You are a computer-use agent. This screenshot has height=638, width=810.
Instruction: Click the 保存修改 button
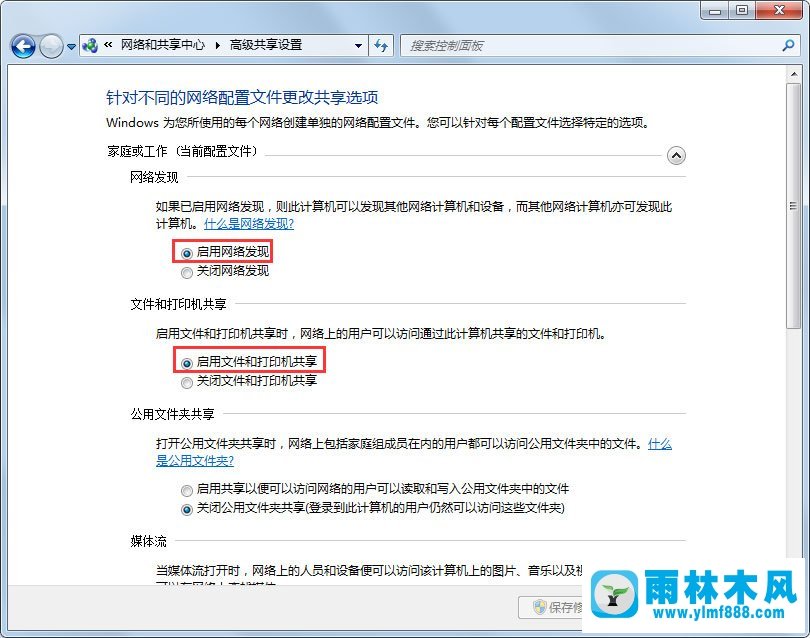tap(551, 607)
